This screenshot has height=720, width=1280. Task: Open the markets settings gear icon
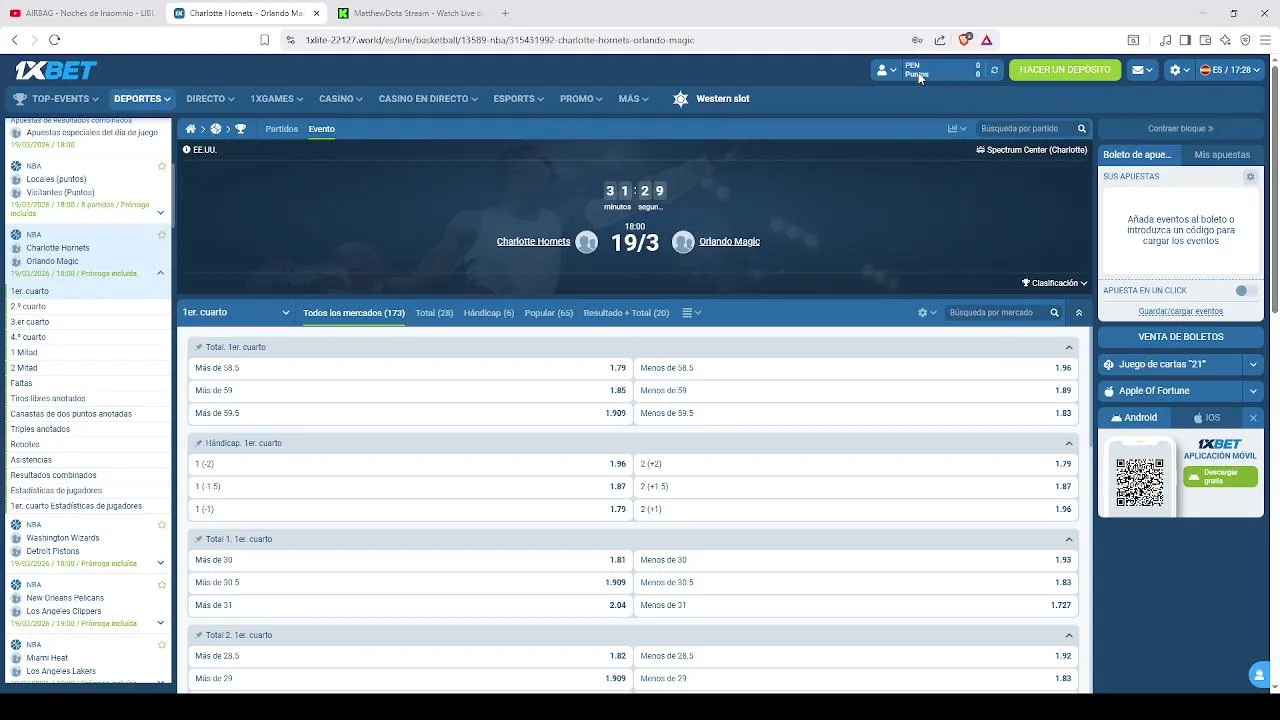927,313
